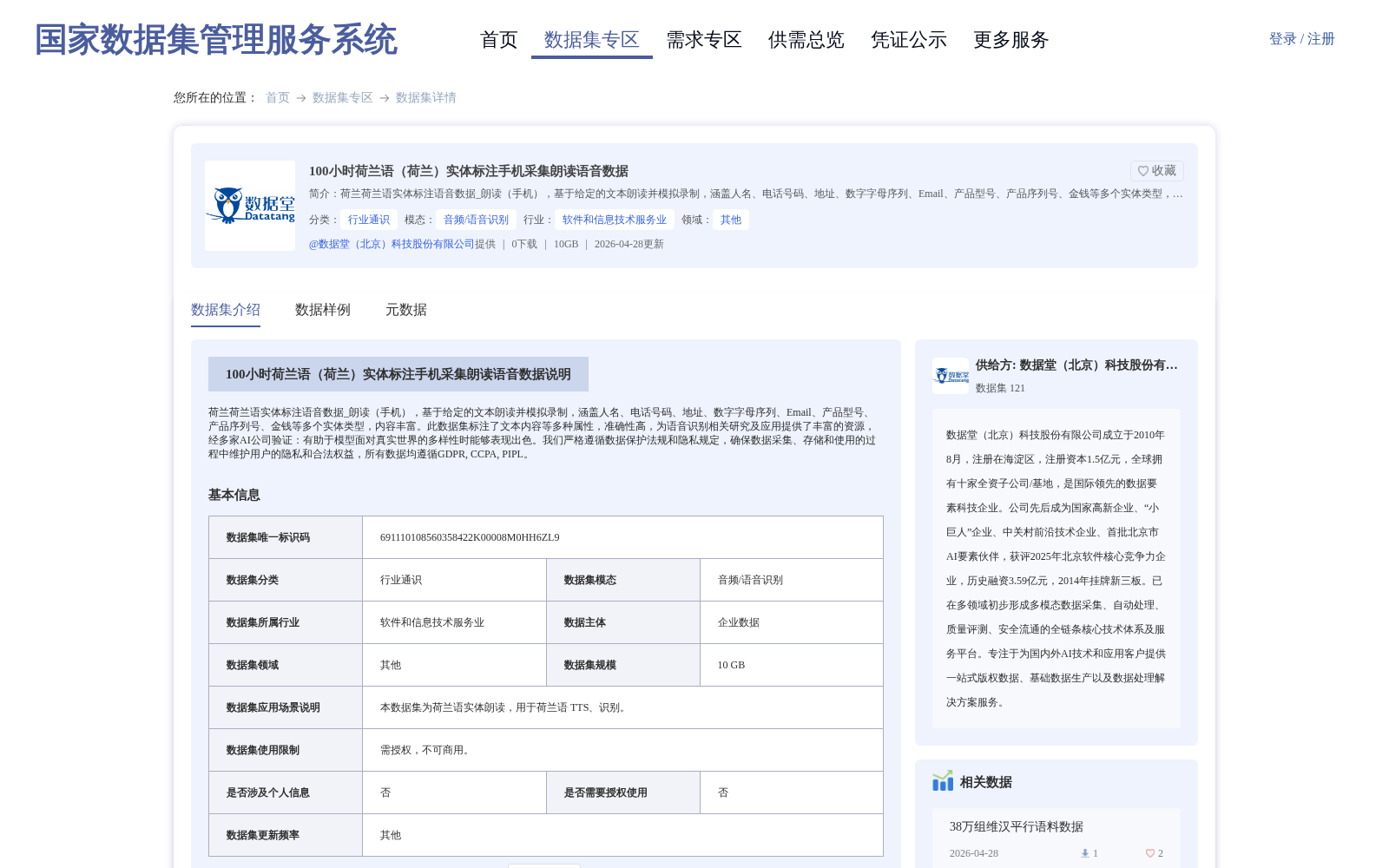Screen dimensions: 1389x868
Task: Open the 供需总览 nav menu item
Action: (806, 40)
